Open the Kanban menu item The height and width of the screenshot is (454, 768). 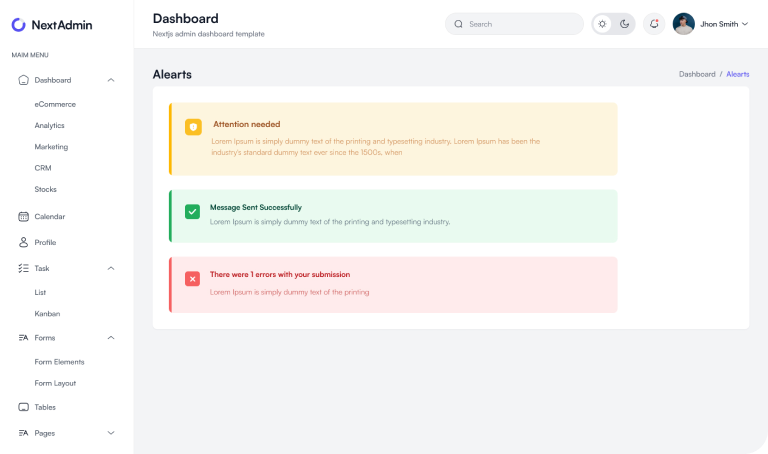pyautogui.click(x=47, y=313)
